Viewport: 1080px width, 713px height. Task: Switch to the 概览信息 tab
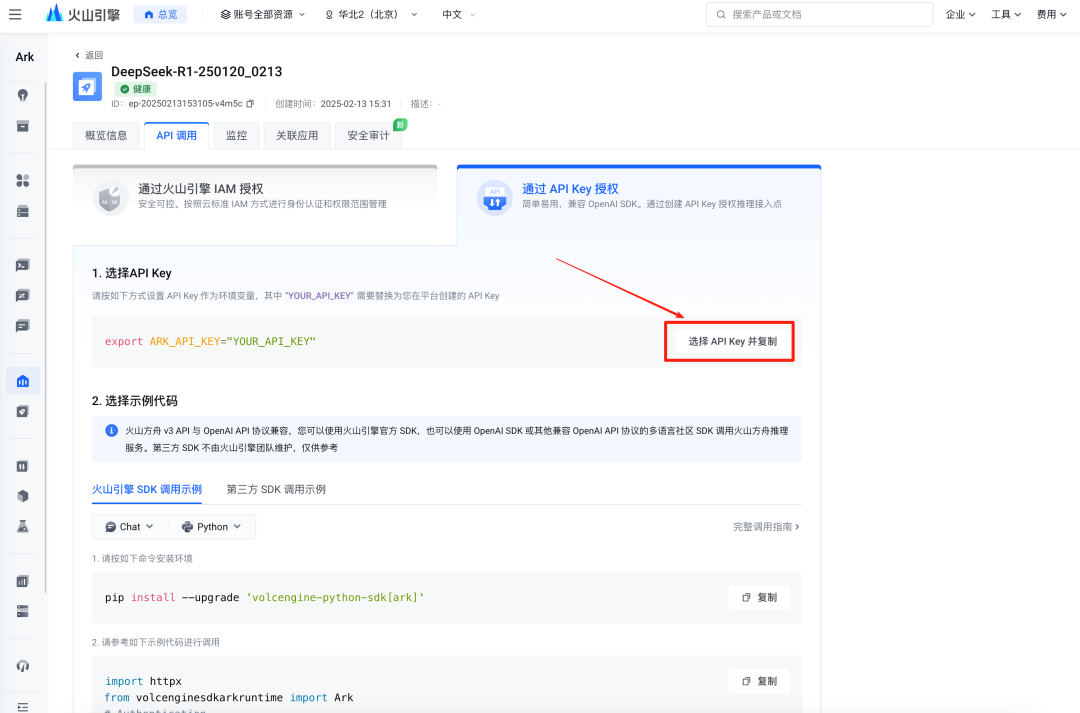106,136
